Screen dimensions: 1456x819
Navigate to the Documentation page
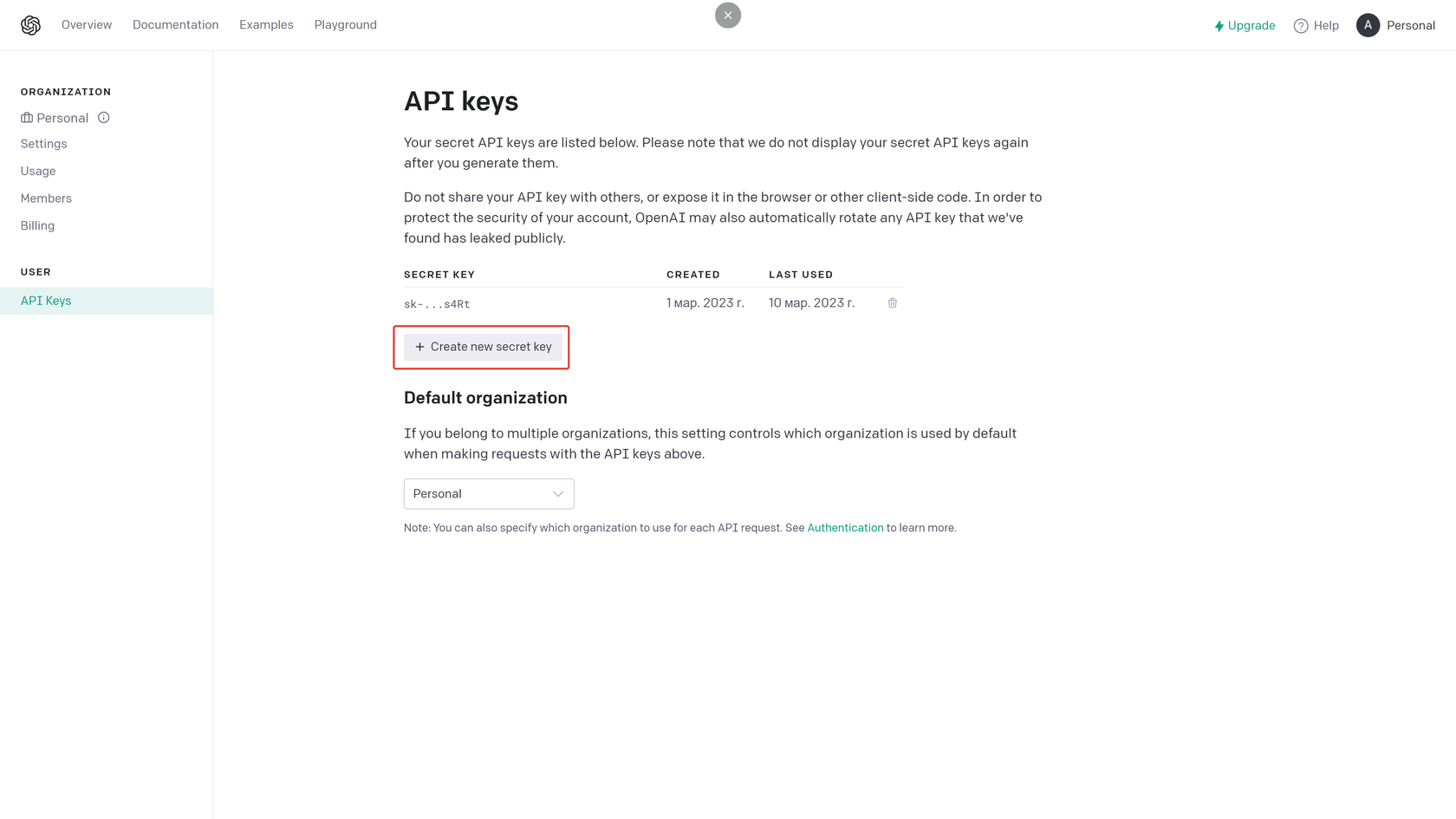(x=175, y=24)
